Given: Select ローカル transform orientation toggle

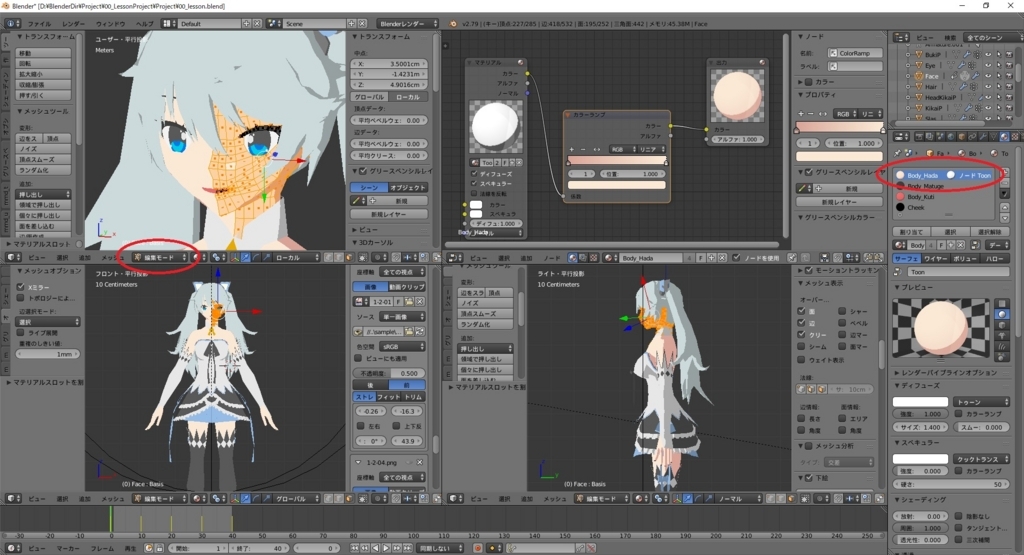Looking at the screenshot, I should pyautogui.click(x=408, y=97).
